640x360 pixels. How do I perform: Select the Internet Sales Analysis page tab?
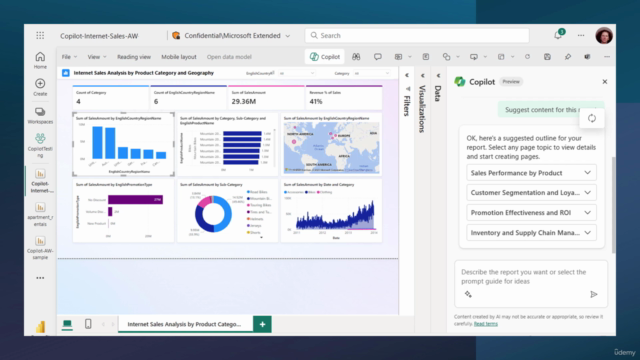184,324
